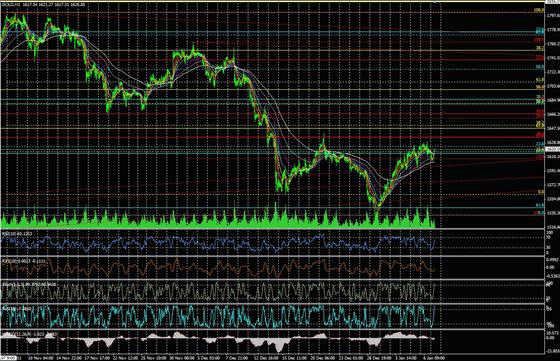This screenshot has width=560, height=361.
Task: Select the thick red horizontal line below 1647
Action: click(271, 137)
